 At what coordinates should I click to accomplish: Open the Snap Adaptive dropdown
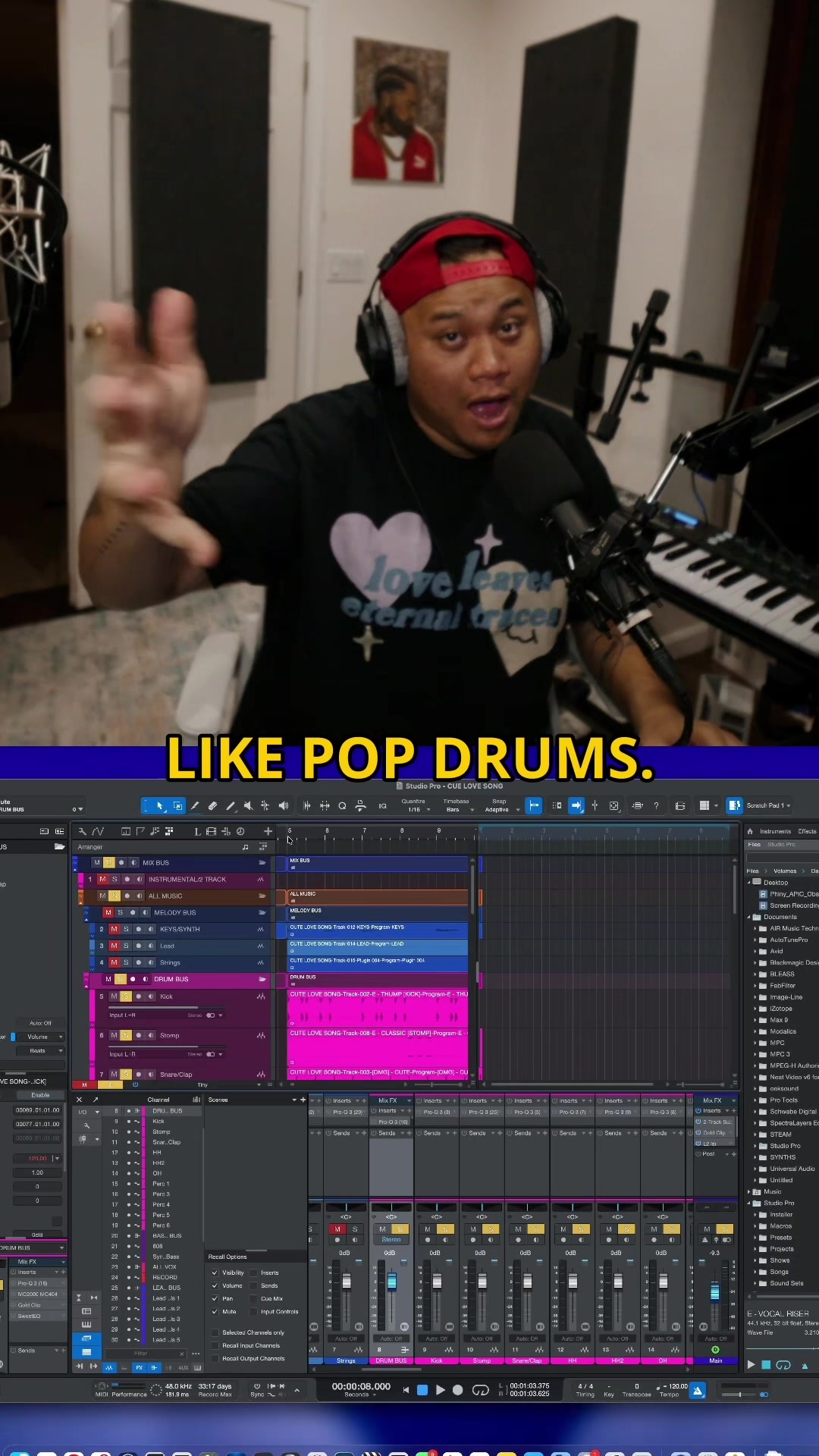coord(501,809)
